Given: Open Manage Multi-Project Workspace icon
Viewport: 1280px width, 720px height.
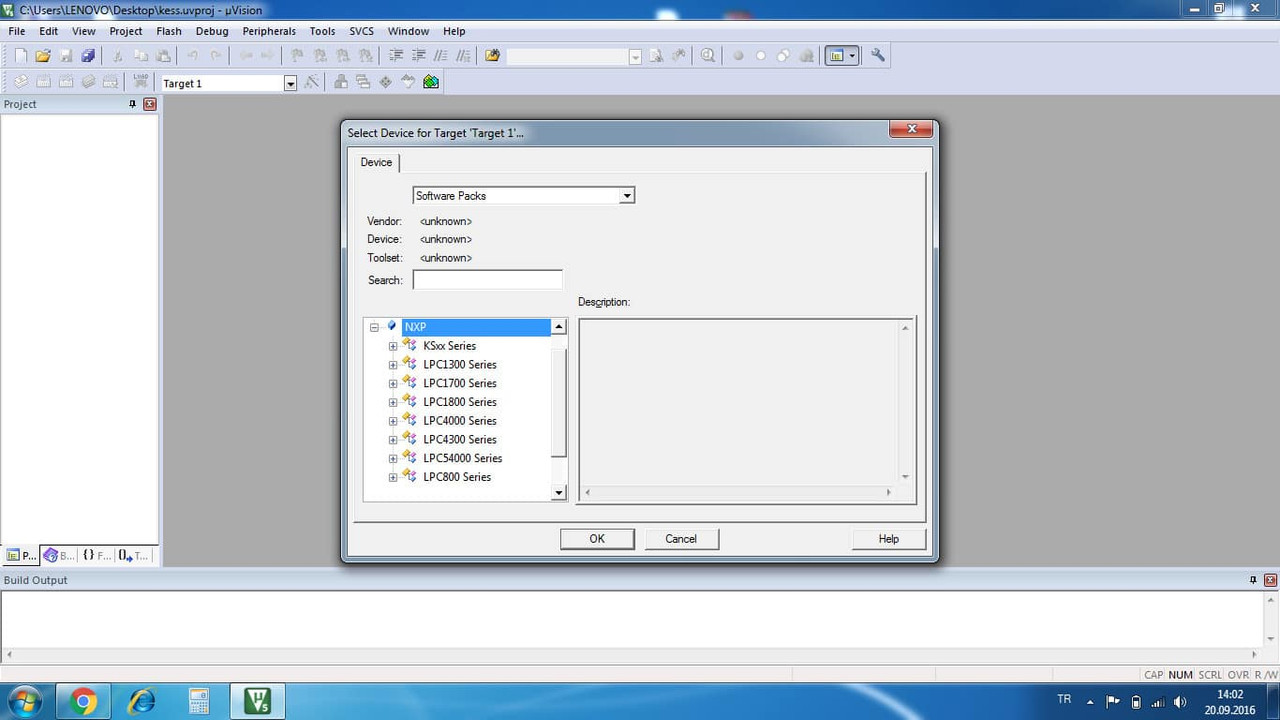Looking at the screenshot, I should [363, 83].
